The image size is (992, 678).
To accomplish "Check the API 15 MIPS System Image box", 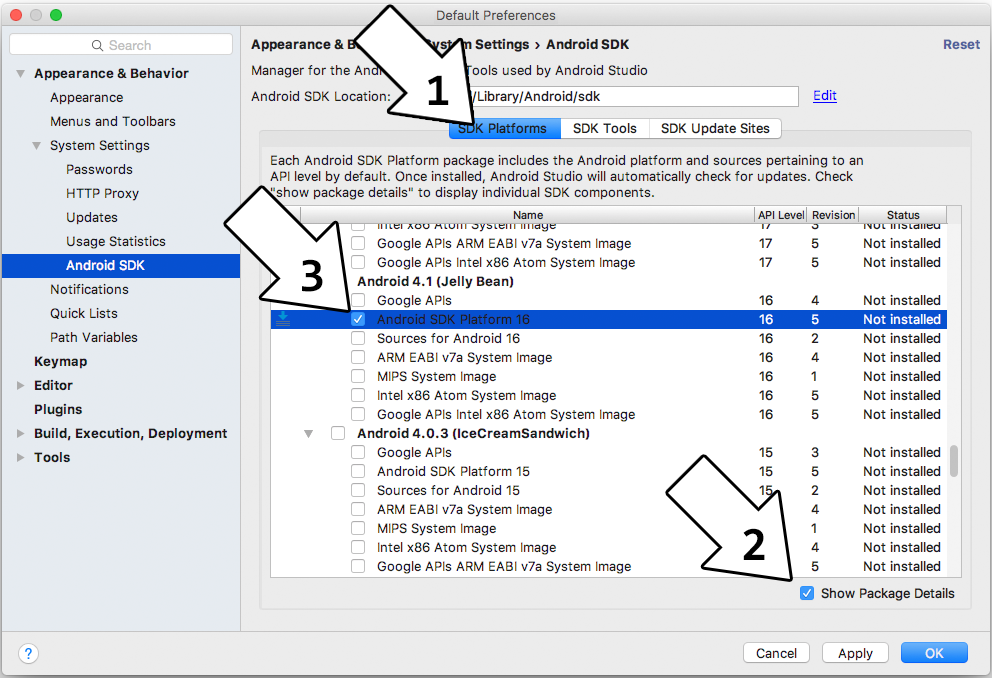I will point(358,528).
